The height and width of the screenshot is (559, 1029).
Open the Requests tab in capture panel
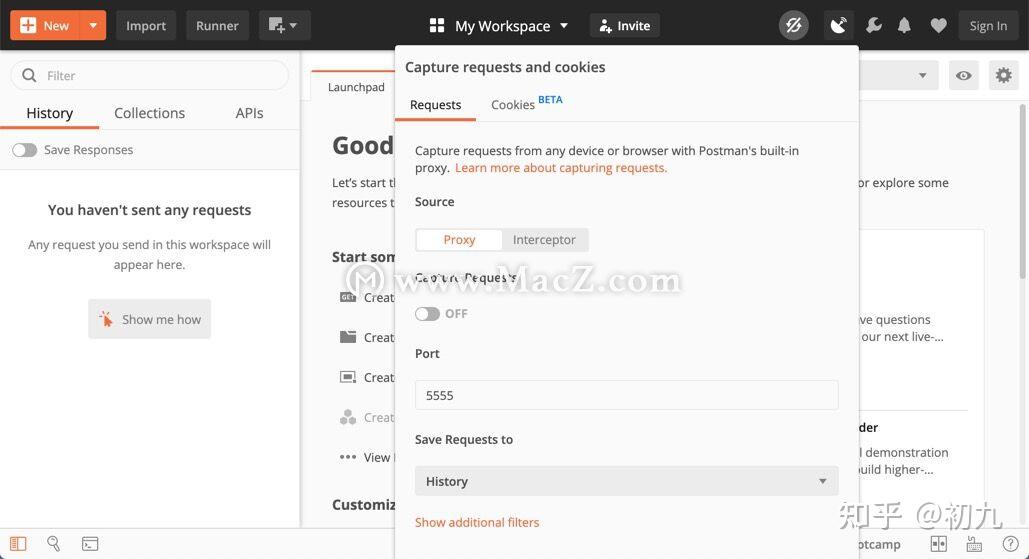click(x=435, y=105)
